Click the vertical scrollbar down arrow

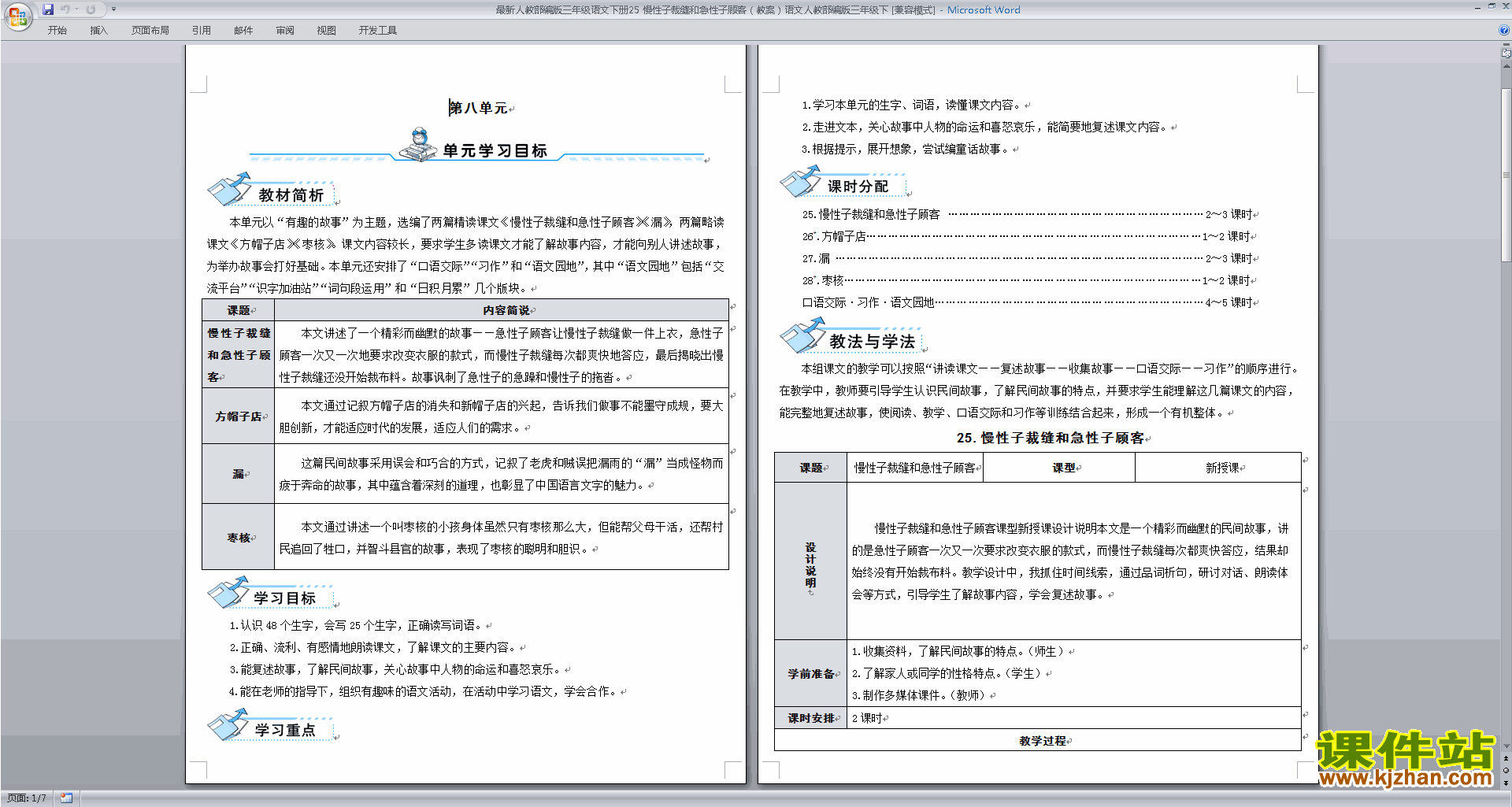coord(1506,746)
